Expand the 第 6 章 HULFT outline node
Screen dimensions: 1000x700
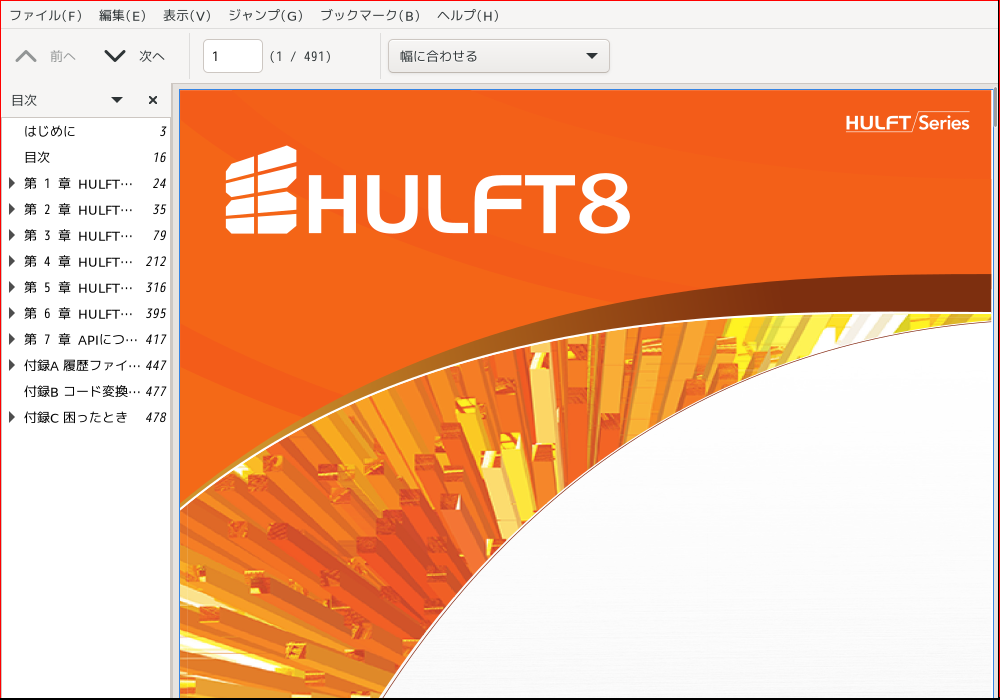tap(11, 313)
